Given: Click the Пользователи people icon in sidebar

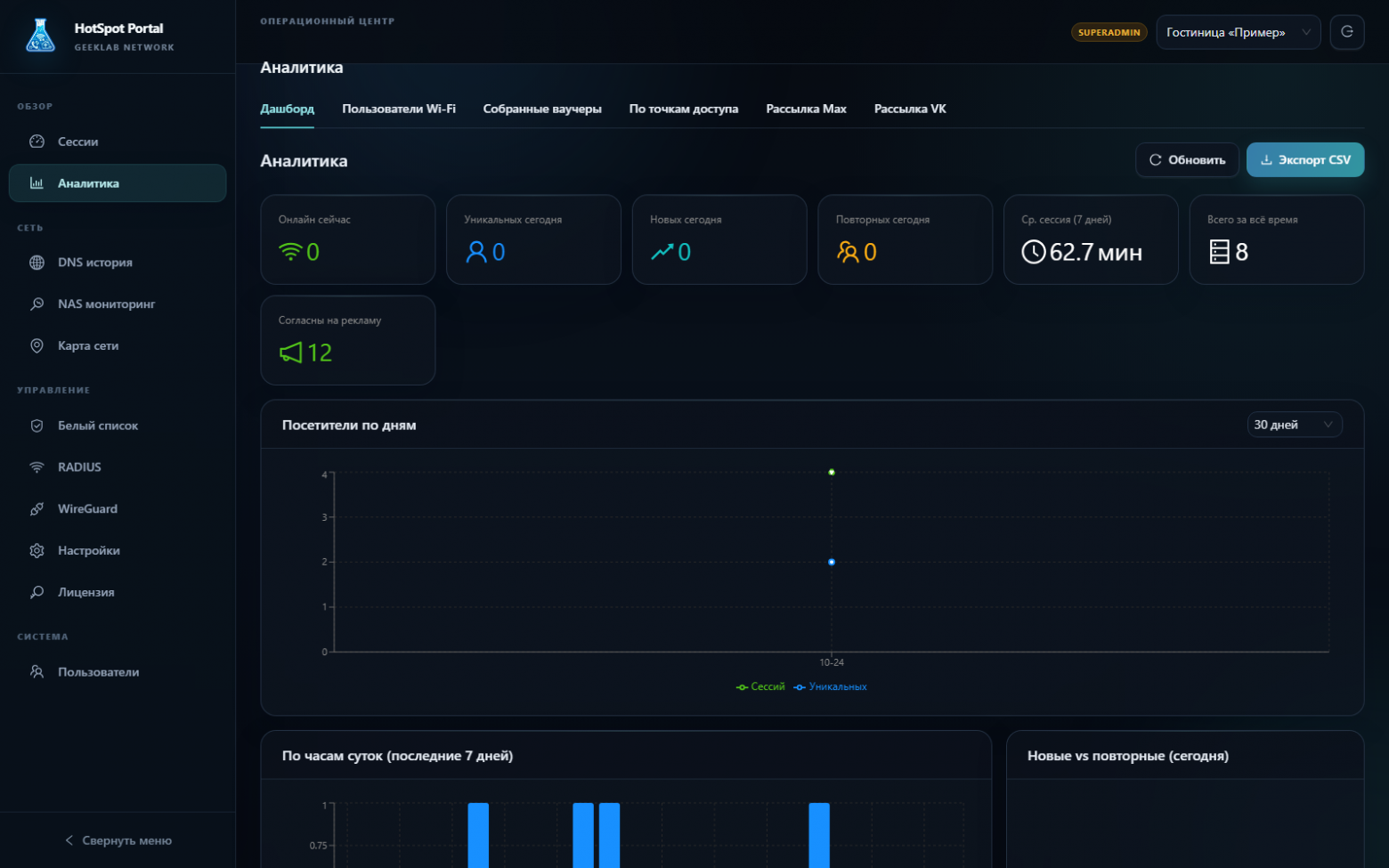Looking at the screenshot, I should point(37,672).
